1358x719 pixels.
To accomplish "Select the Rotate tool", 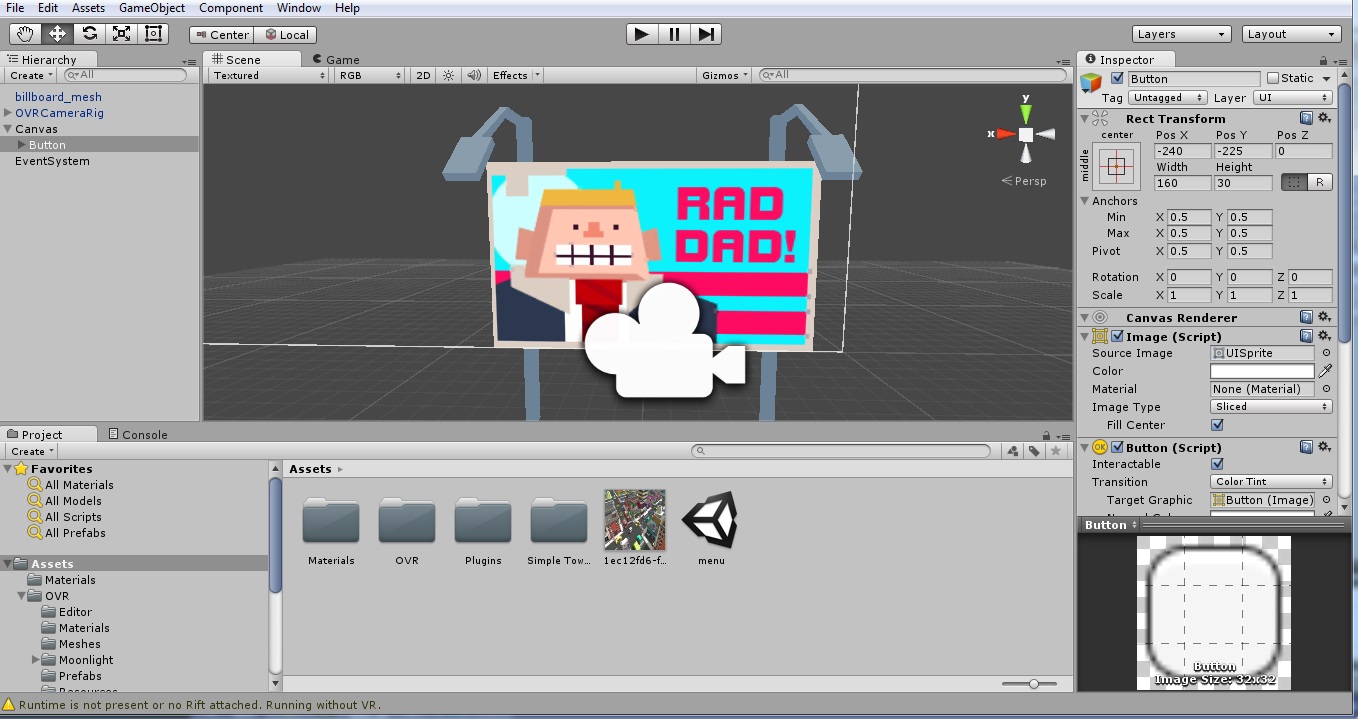I will click(x=88, y=33).
